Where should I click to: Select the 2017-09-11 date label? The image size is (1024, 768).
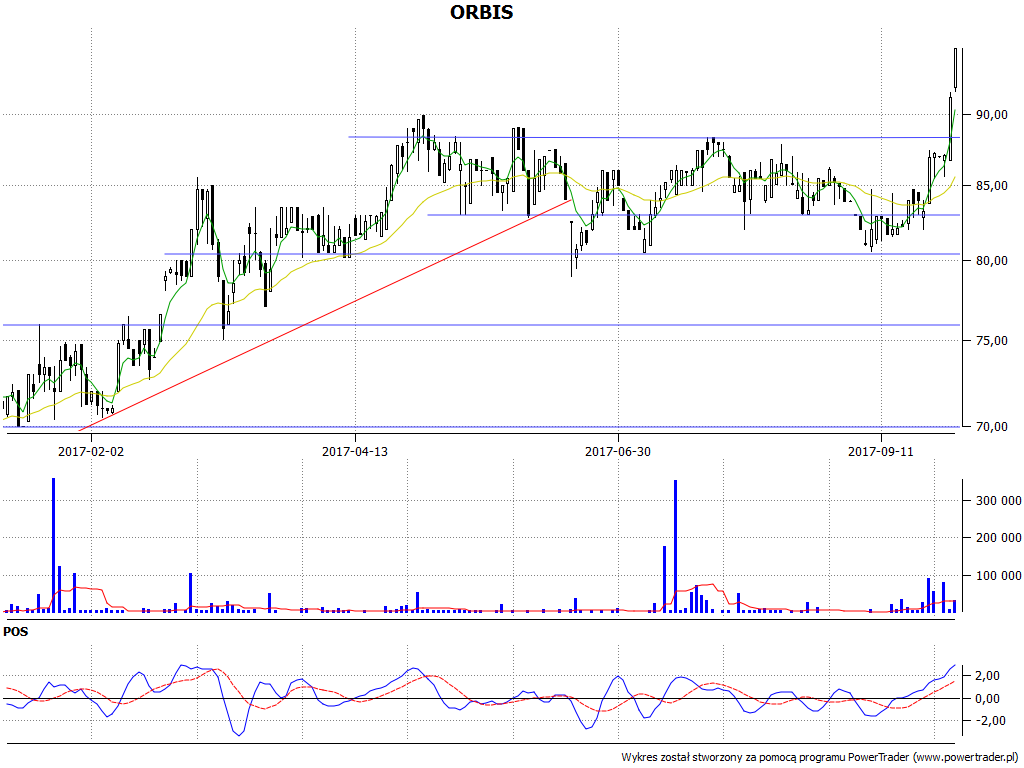click(x=880, y=451)
